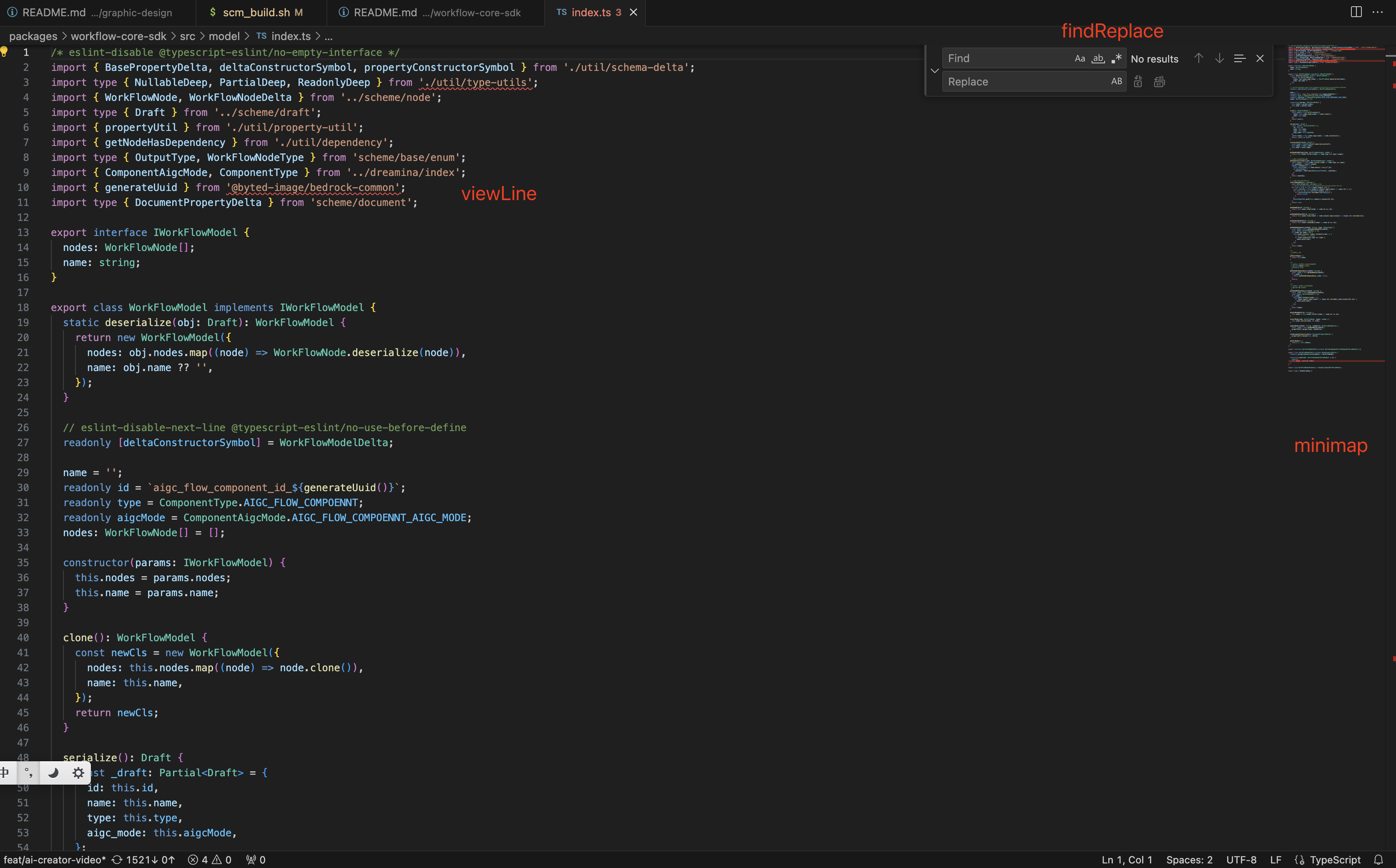
Task: Click inside the Find input field
Action: pyautogui.click(x=1004, y=58)
